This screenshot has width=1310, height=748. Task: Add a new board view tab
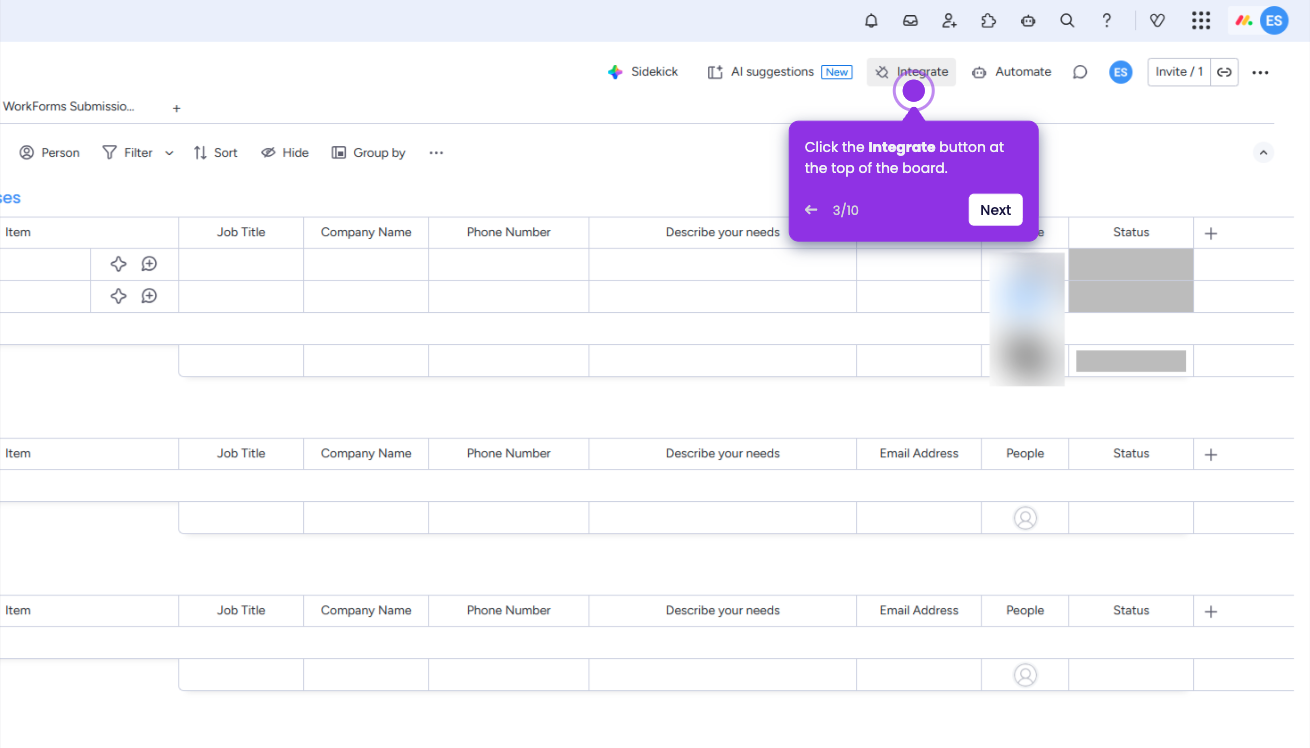click(176, 108)
